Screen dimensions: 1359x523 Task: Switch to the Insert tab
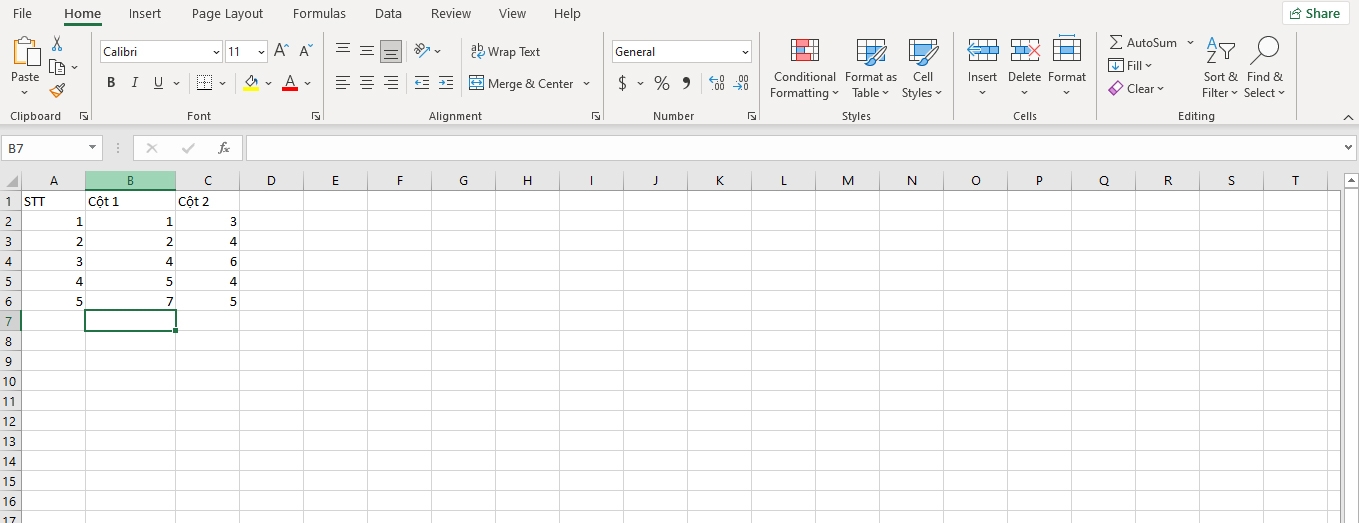tap(145, 14)
